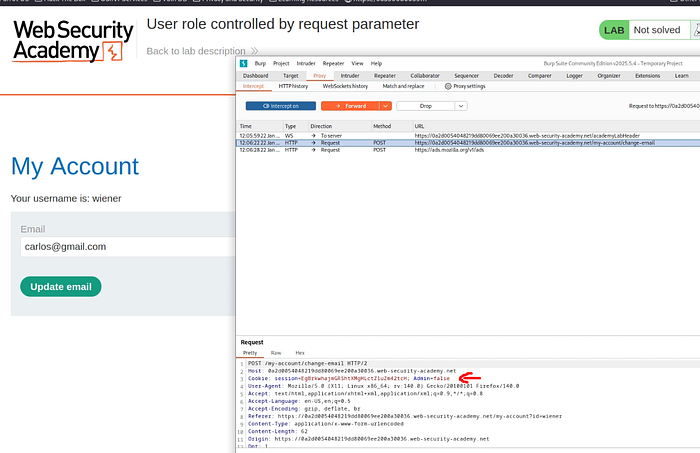700x453 pixels.
Task: Forward the intercepted request
Action: click(350, 106)
